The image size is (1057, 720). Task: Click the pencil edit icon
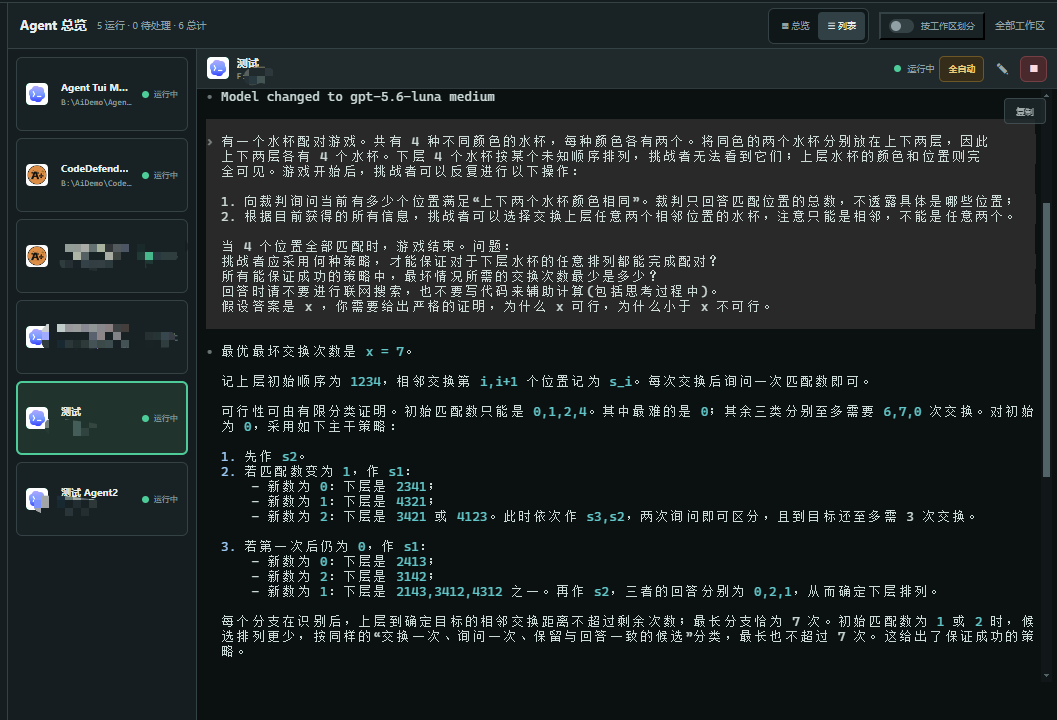click(1002, 69)
